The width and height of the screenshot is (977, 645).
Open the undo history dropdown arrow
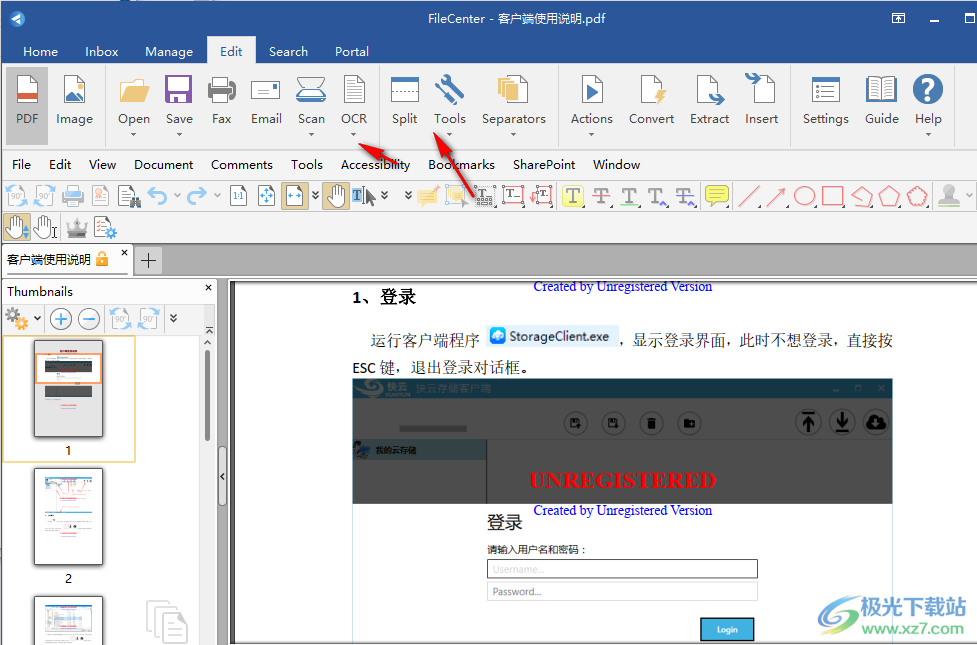pyautogui.click(x=178, y=196)
